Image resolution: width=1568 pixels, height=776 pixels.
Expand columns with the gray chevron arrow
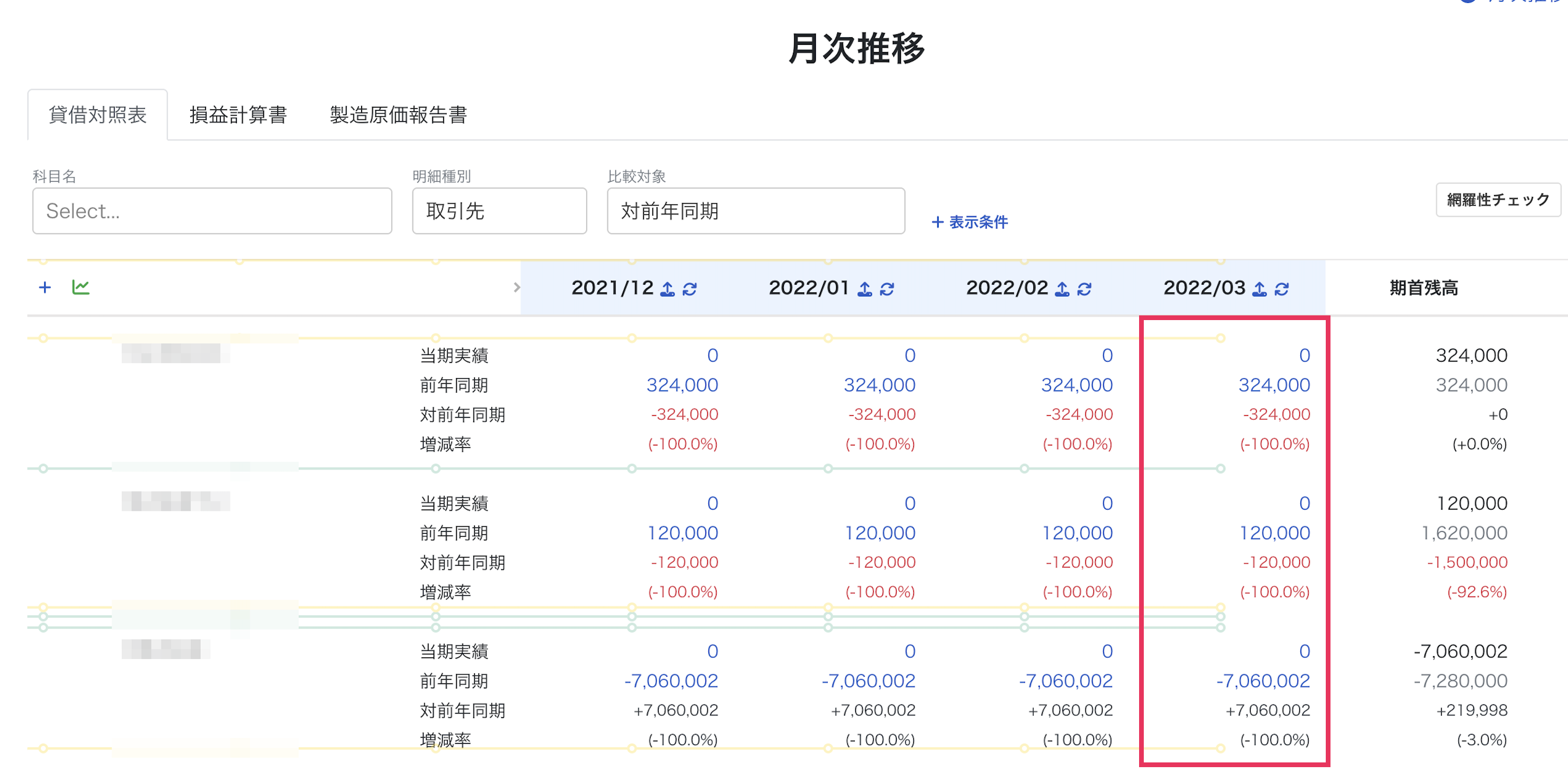[x=516, y=287]
